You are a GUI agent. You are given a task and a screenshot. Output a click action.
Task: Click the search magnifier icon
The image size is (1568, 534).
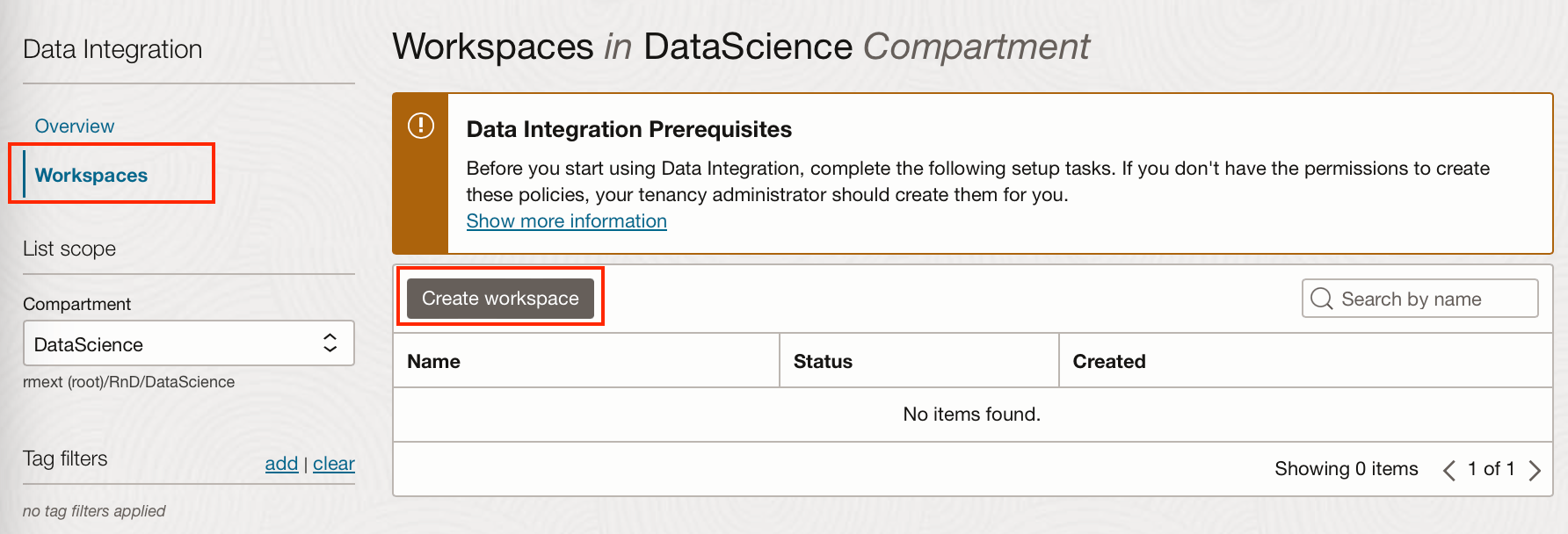[1321, 299]
